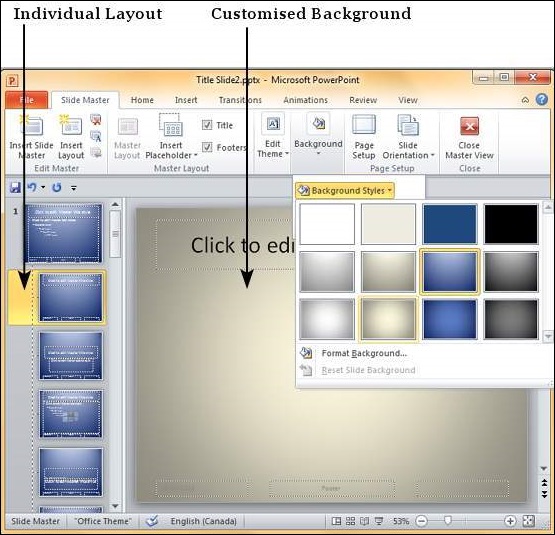Click the Rename icon in Edit Master
The height and width of the screenshot is (535, 555).
pos(96,136)
